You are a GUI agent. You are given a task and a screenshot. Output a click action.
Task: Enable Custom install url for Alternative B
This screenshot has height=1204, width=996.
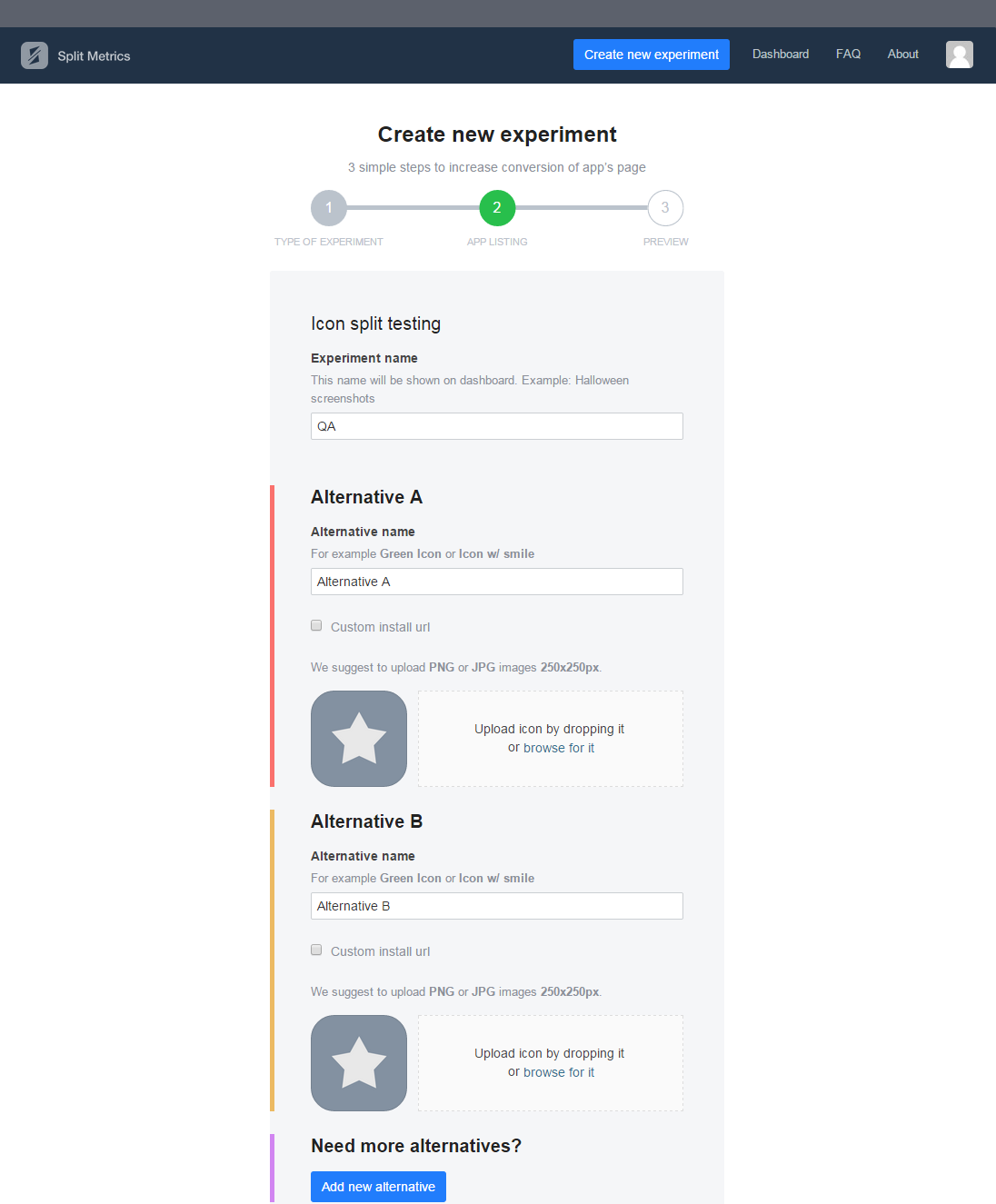tap(316, 950)
